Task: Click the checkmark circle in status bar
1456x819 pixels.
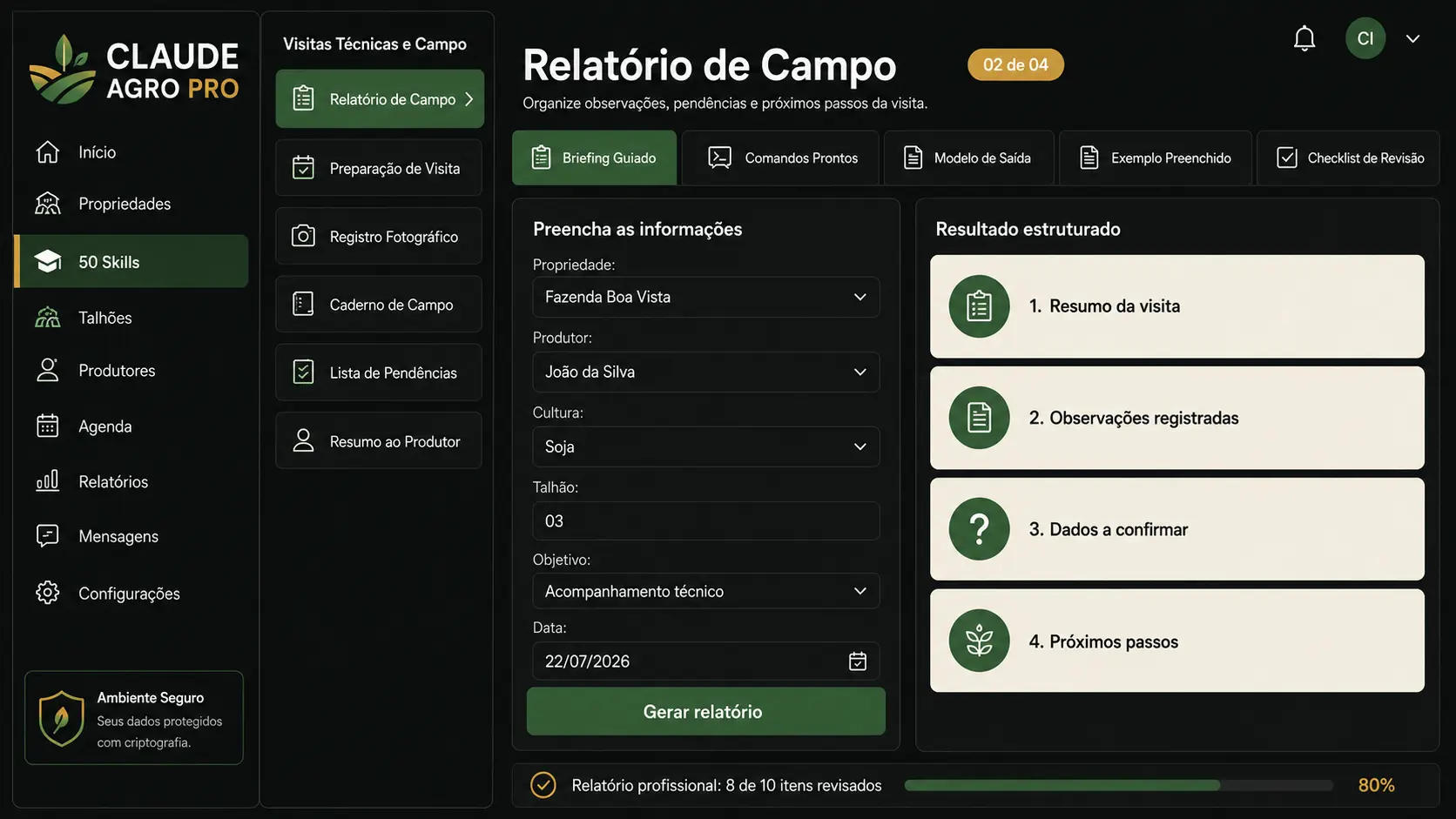Action: [x=543, y=785]
